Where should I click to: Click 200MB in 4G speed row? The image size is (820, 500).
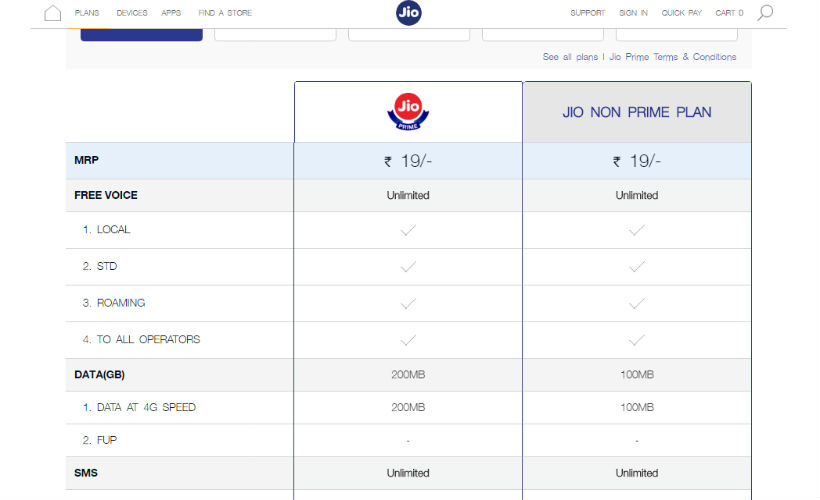[408, 407]
